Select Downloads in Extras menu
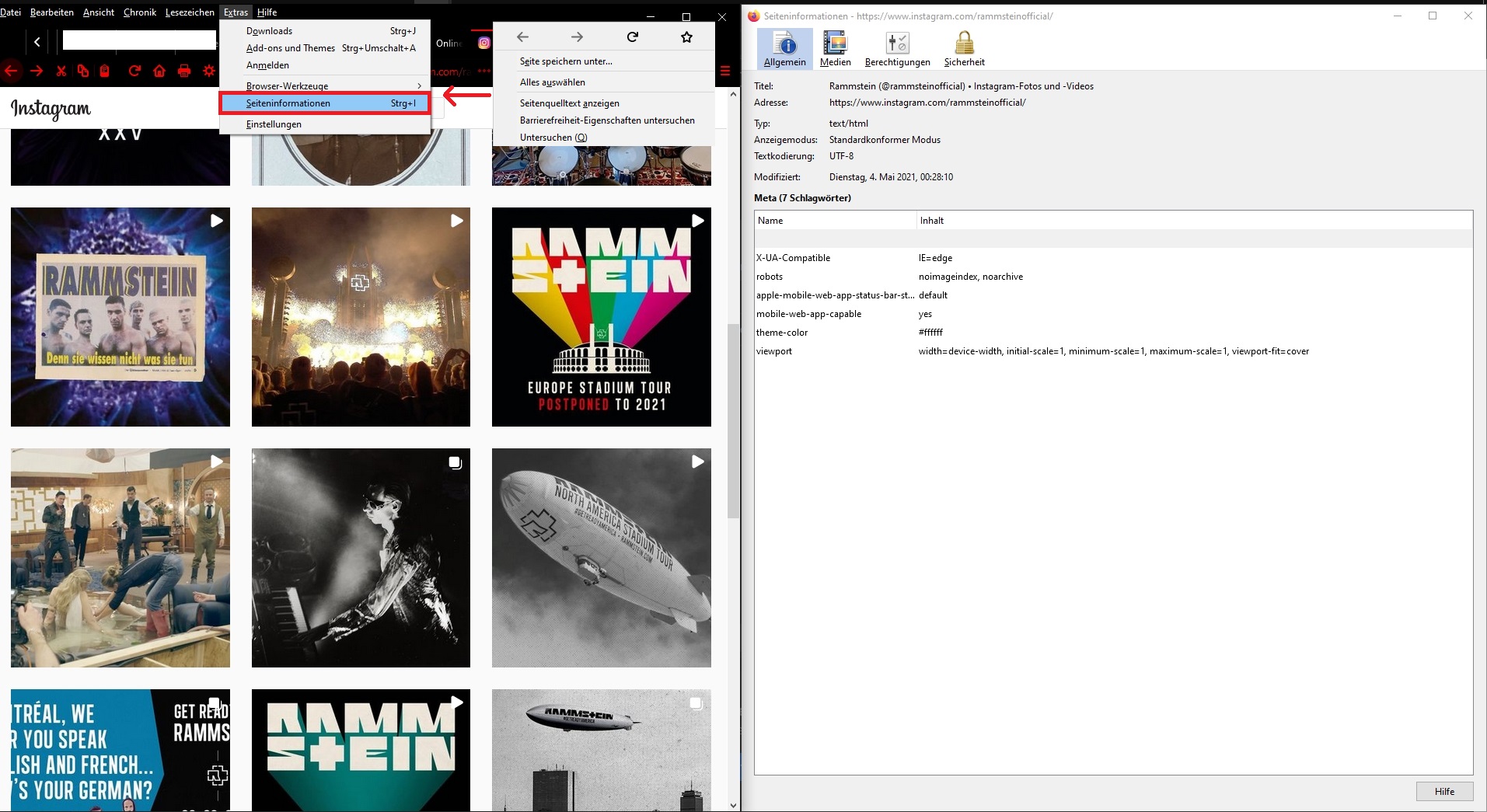 tap(325, 31)
